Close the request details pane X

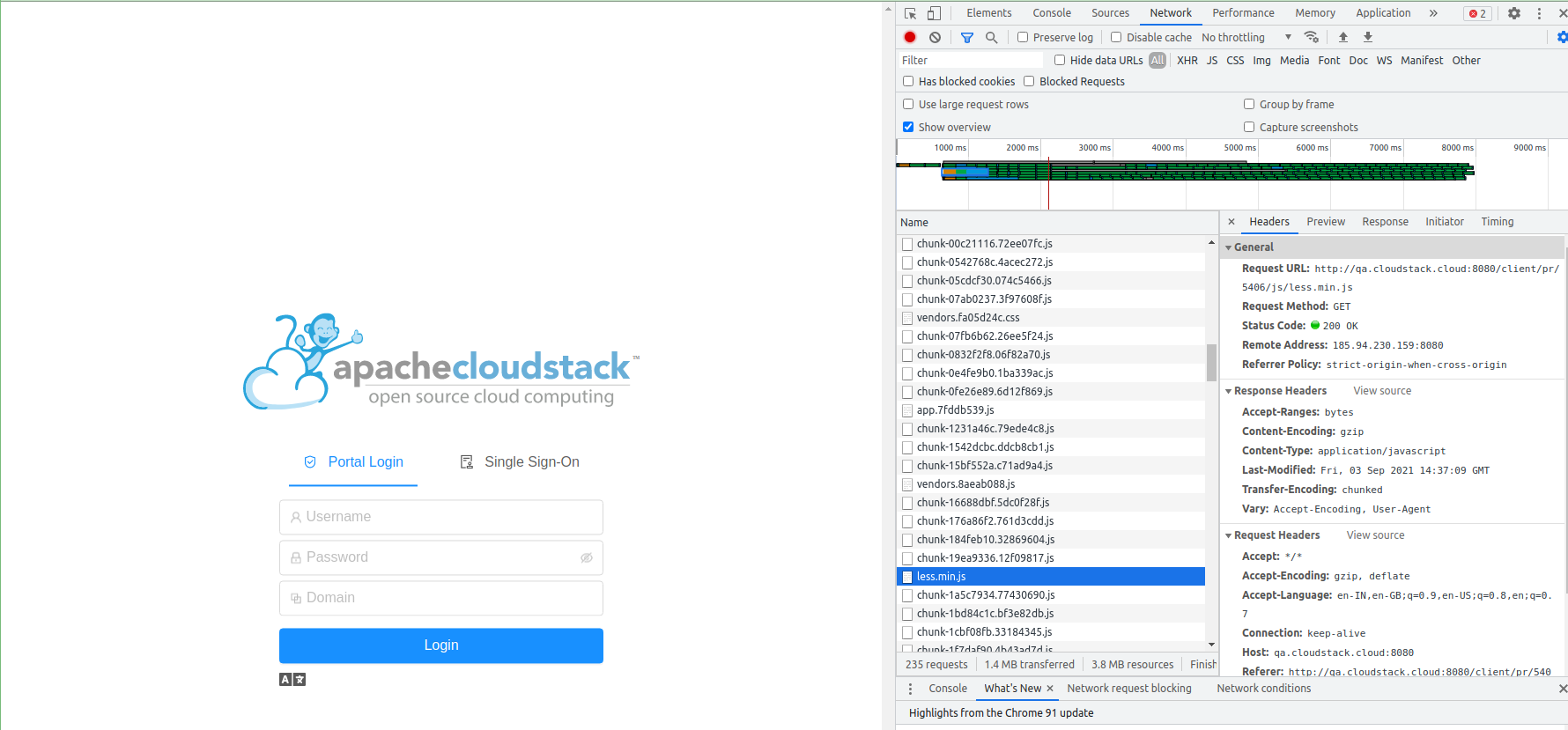coord(1231,222)
